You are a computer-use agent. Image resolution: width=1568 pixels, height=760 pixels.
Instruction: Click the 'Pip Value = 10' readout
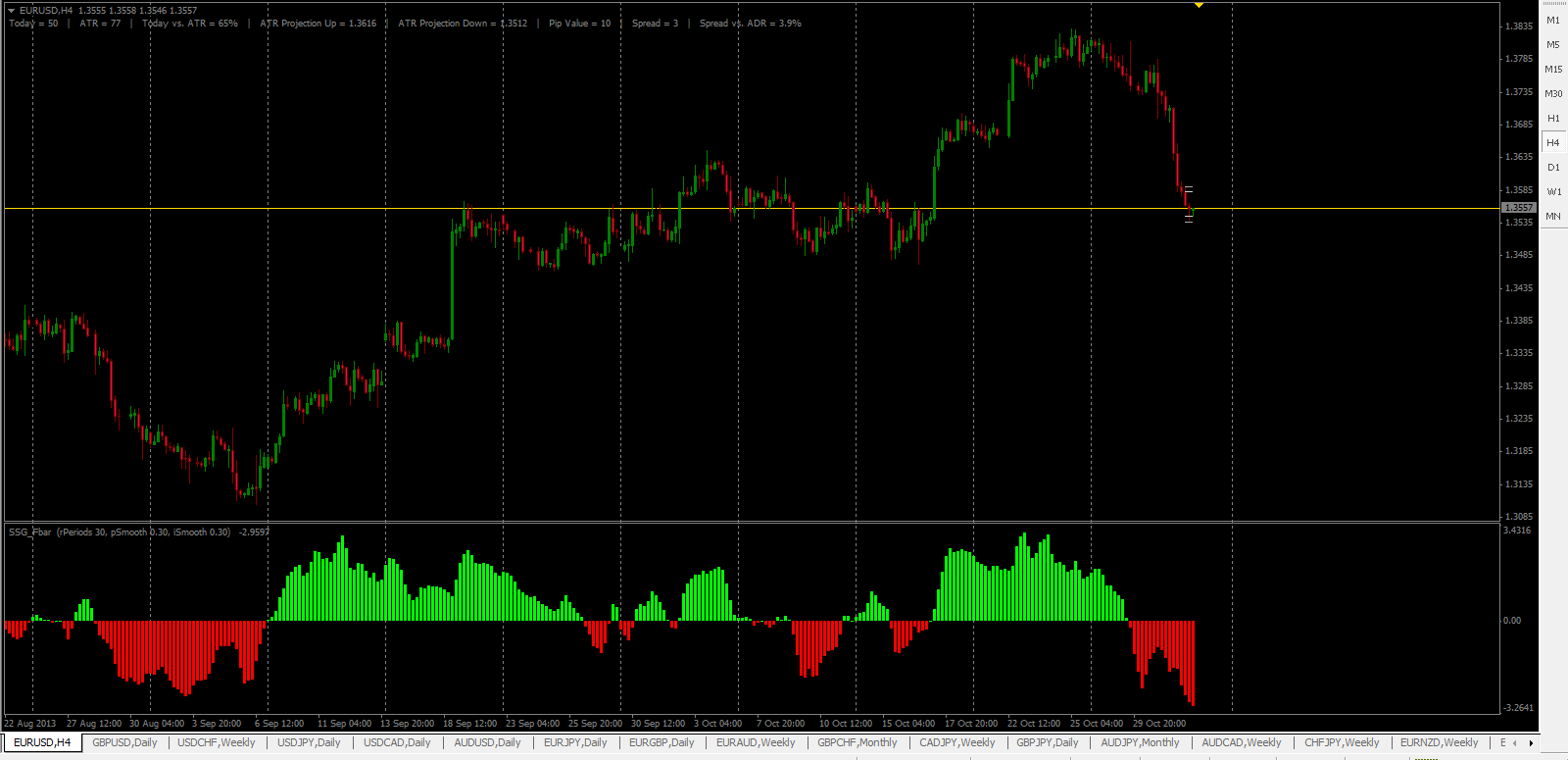(x=579, y=24)
